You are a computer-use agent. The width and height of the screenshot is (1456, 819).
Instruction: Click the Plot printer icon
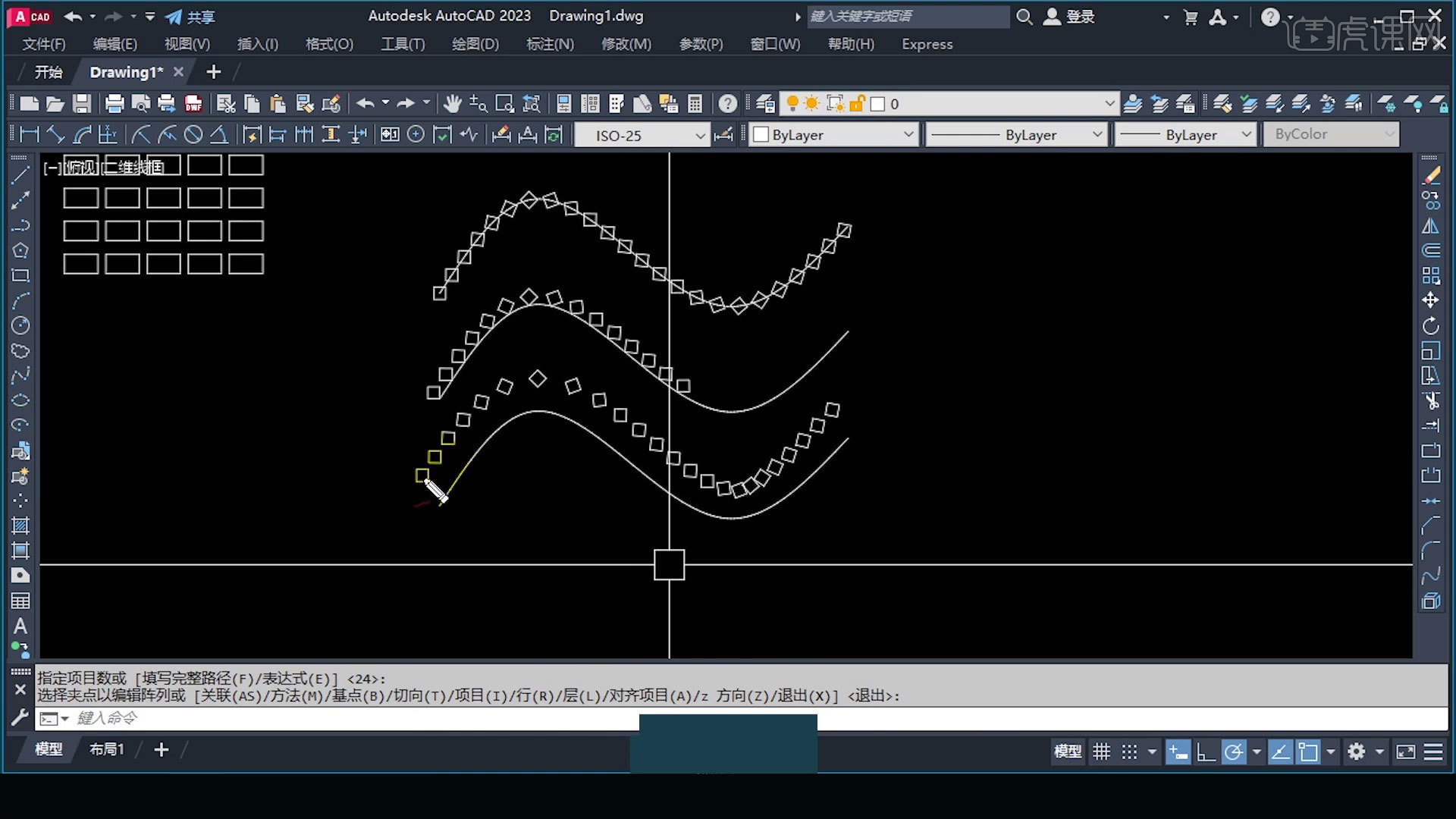[115, 104]
